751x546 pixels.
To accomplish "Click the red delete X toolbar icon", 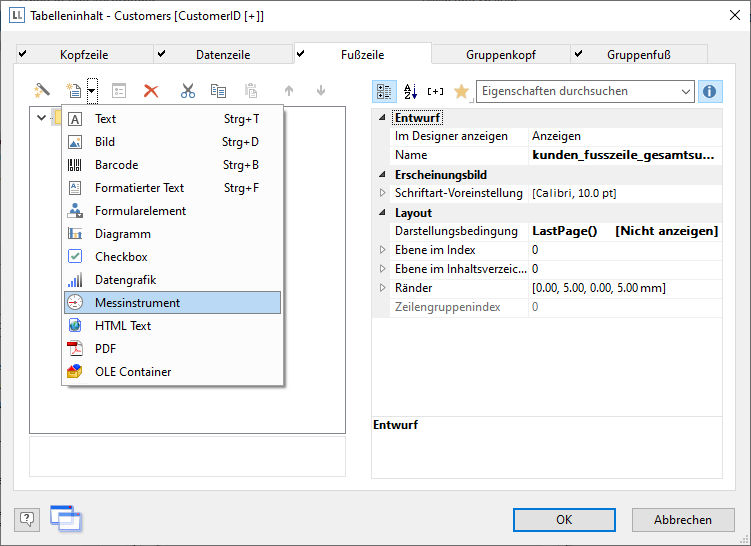I will coord(151,91).
